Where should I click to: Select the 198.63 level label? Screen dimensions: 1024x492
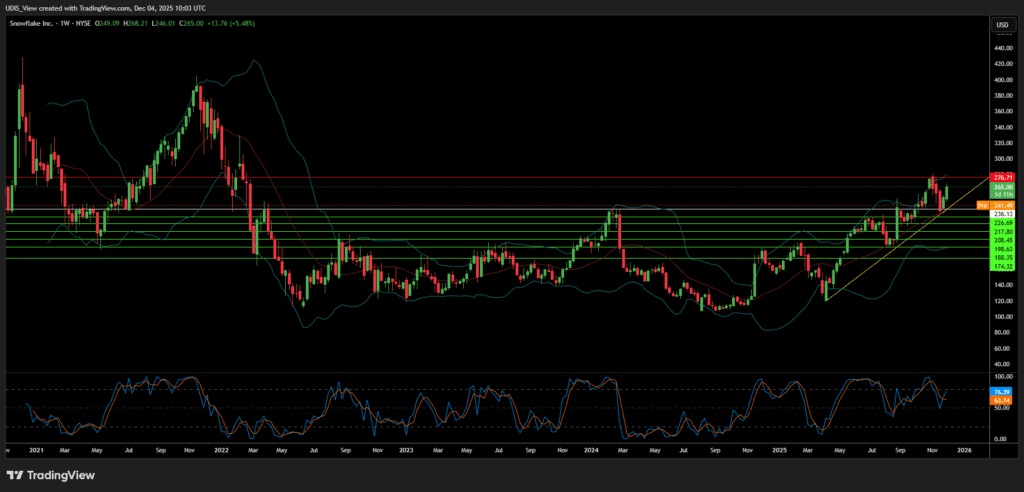click(x=1002, y=248)
